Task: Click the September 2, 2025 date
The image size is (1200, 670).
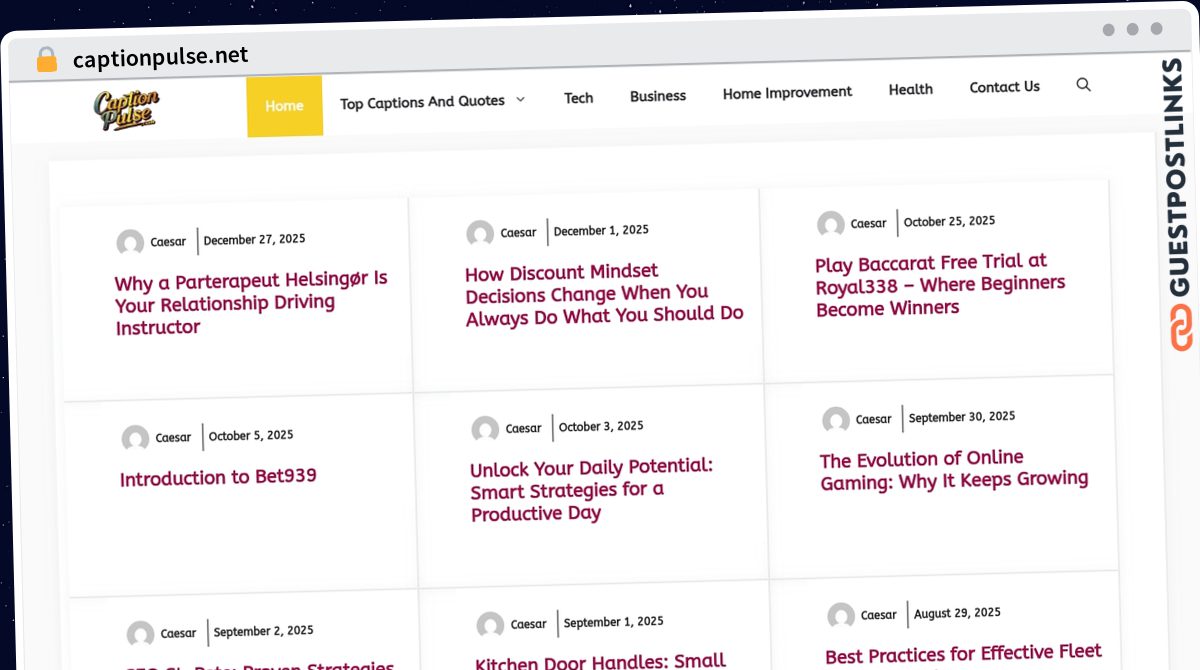Action: [x=263, y=632]
